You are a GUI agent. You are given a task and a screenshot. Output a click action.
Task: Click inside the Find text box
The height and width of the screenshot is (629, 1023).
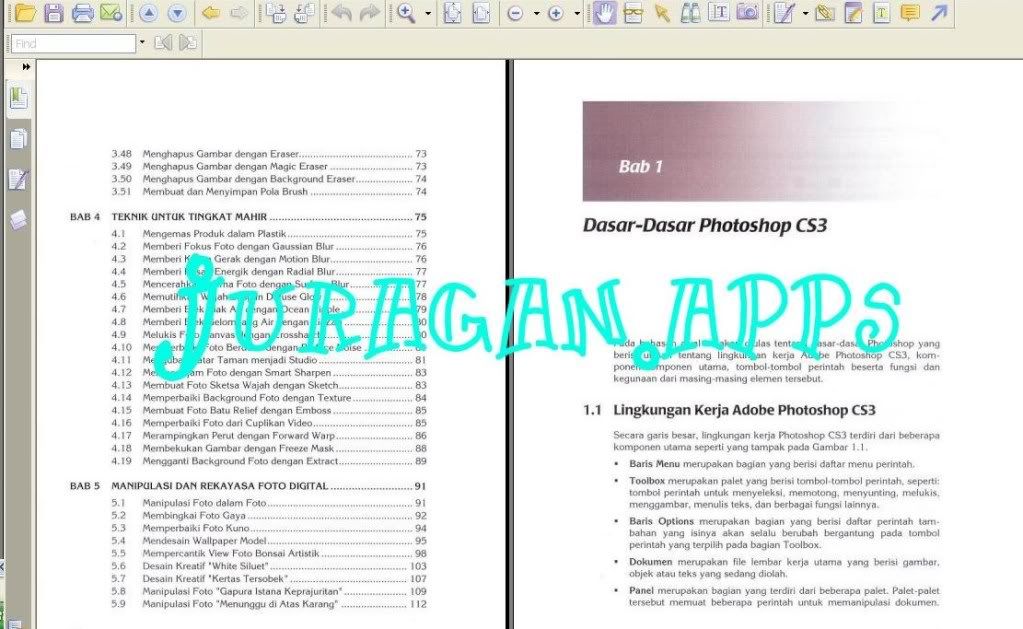pyautogui.click(x=73, y=44)
